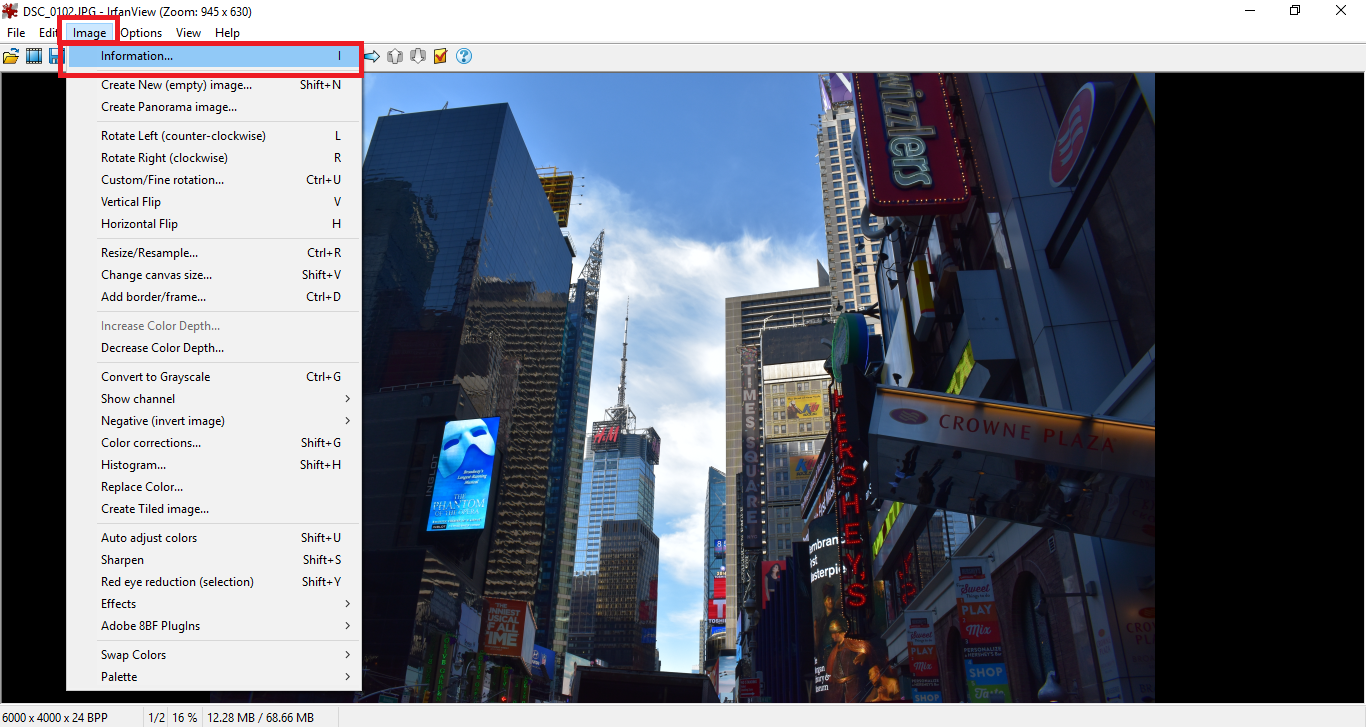Expand the Palette submenu
Viewport: 1366px width, 727px height.
tap(213, 677)
